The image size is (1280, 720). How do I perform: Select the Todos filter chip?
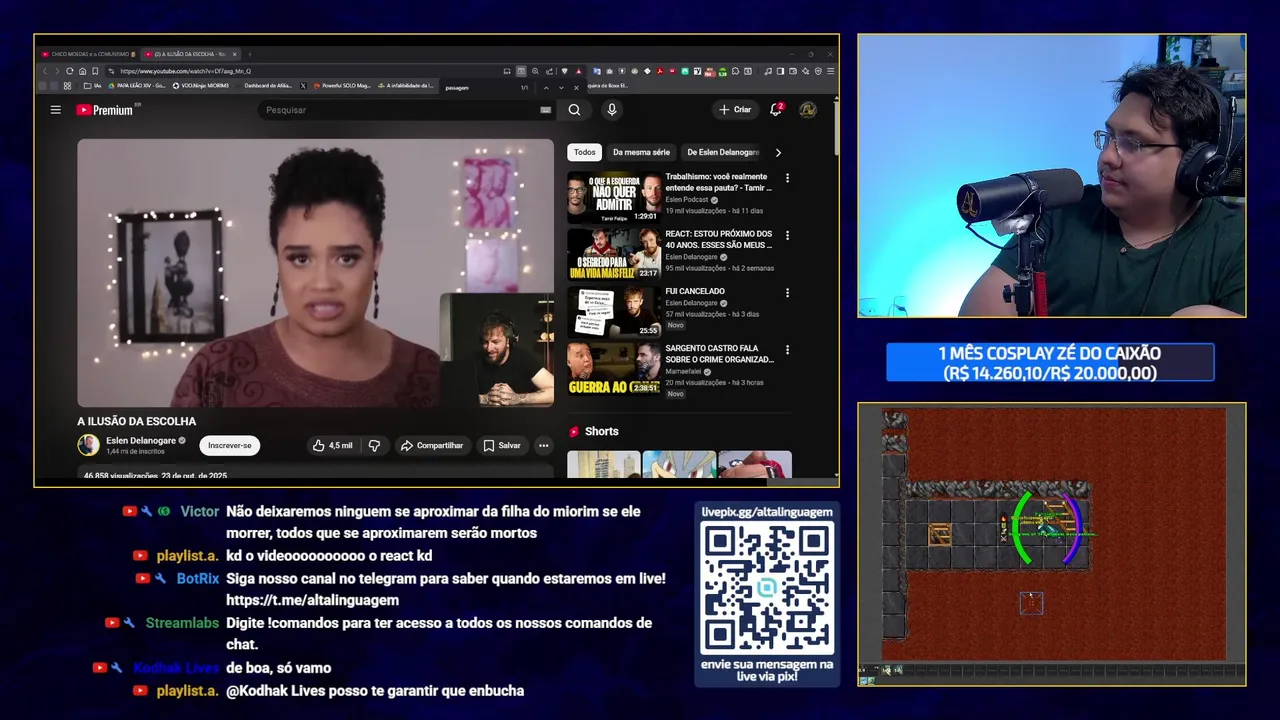point(584,152)
